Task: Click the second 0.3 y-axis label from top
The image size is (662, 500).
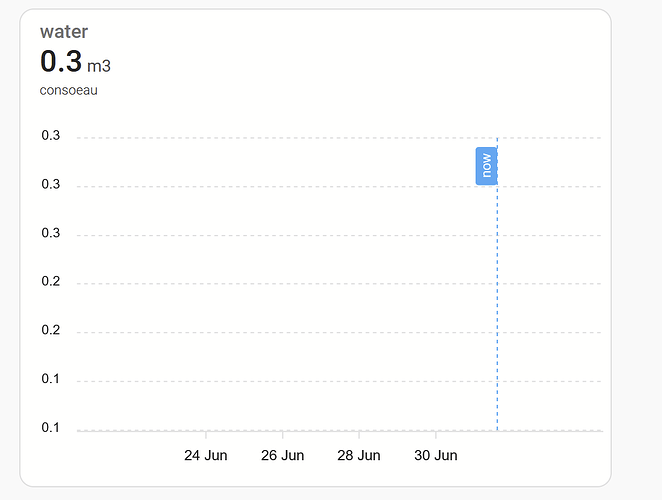Action: click(x=51, y=185)
